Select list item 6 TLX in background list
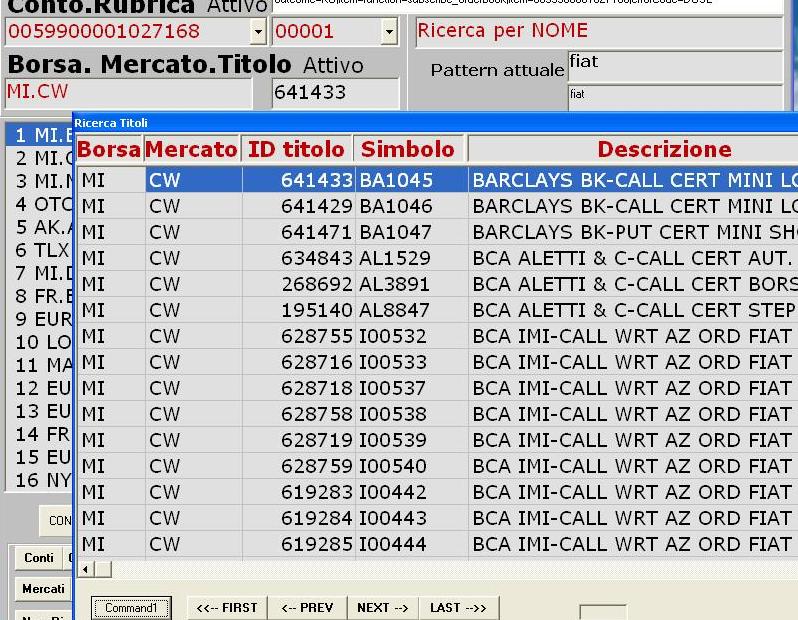This screenshot has height=620, width=798. (40, 250)
